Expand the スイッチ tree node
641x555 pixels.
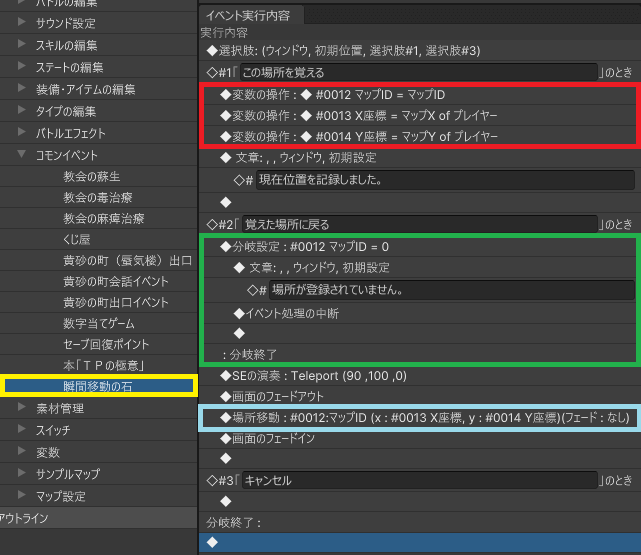click(22, 430)
